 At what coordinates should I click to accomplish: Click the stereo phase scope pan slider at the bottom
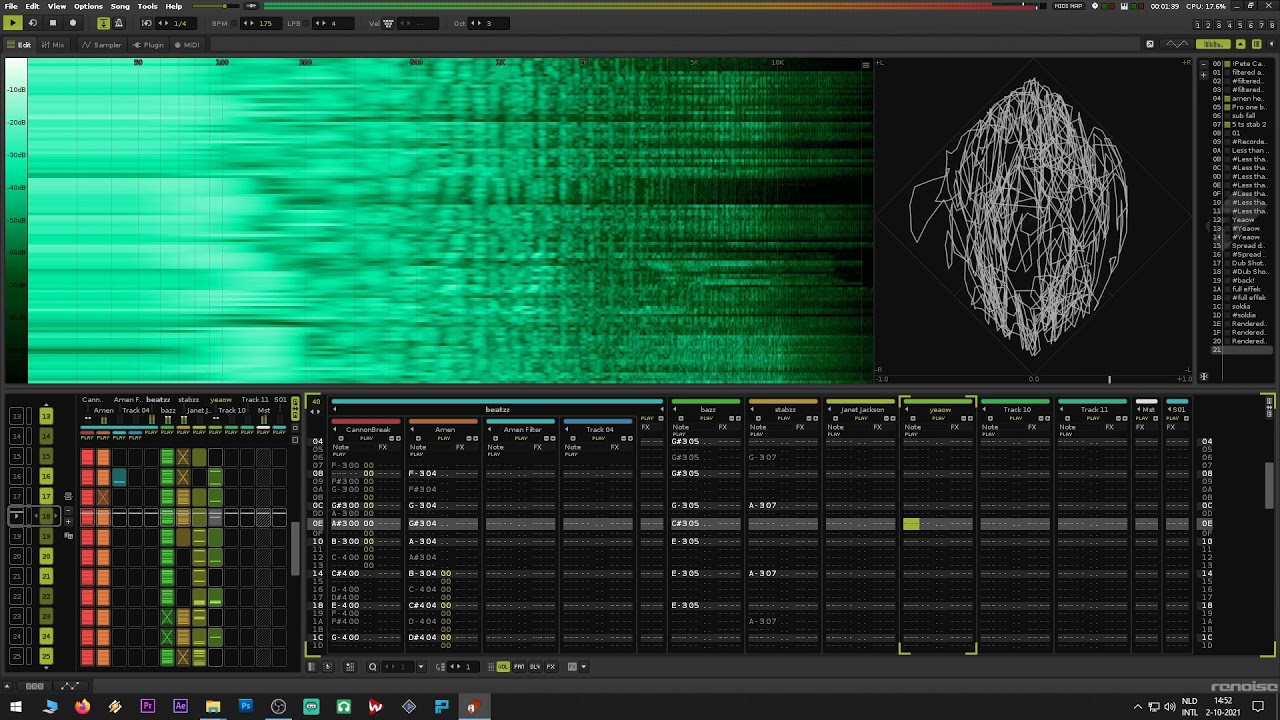(x=1034, y=379)
